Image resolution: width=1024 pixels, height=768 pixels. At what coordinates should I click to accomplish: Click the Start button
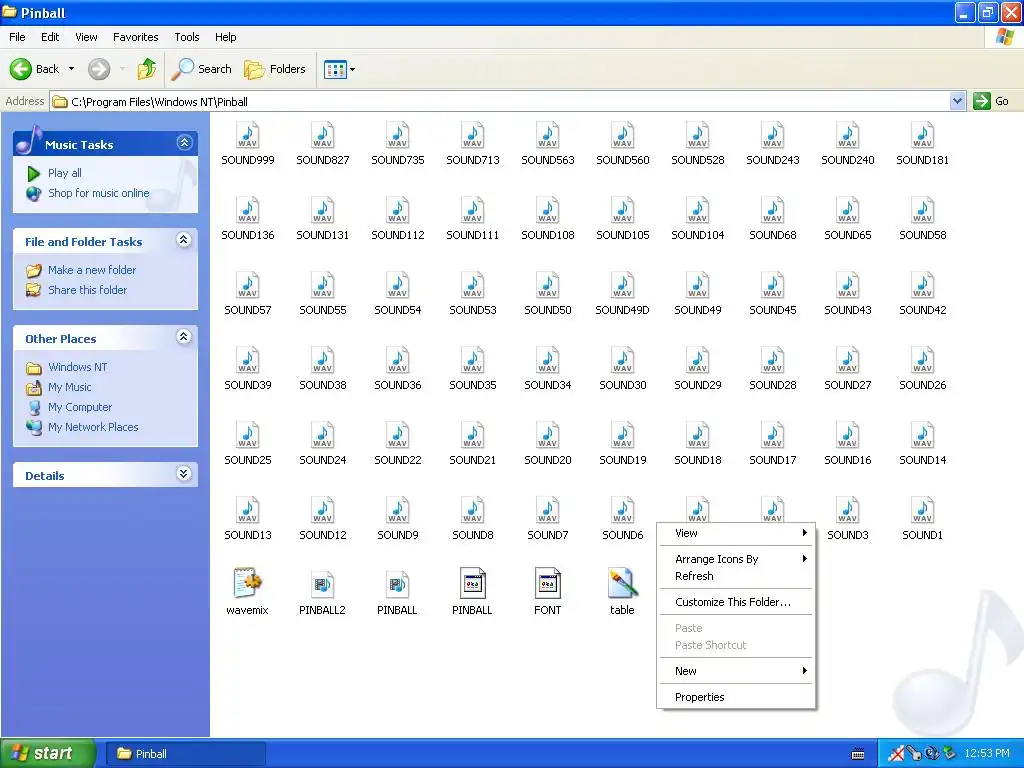(x=48, y=753)
